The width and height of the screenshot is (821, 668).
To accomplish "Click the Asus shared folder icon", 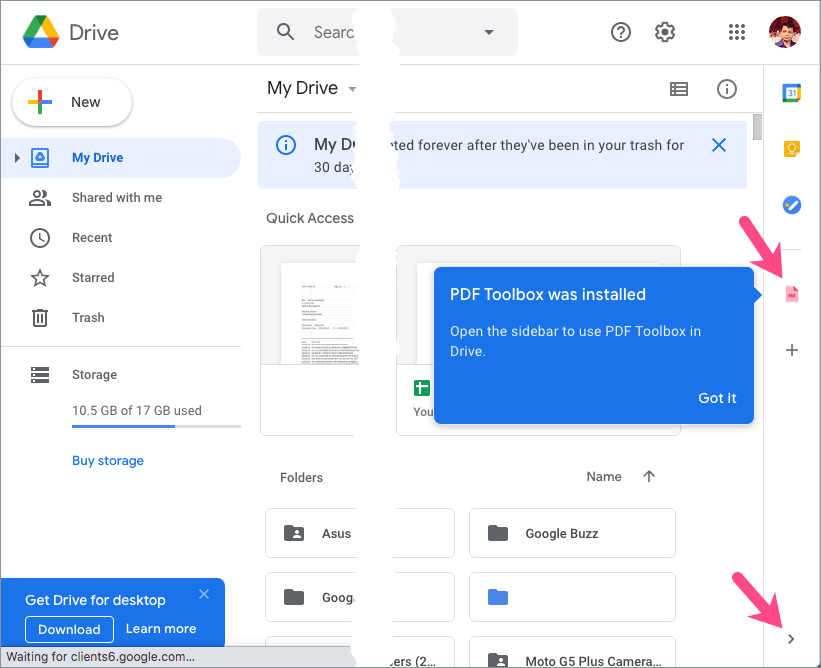I will click(x=294, y=533).
